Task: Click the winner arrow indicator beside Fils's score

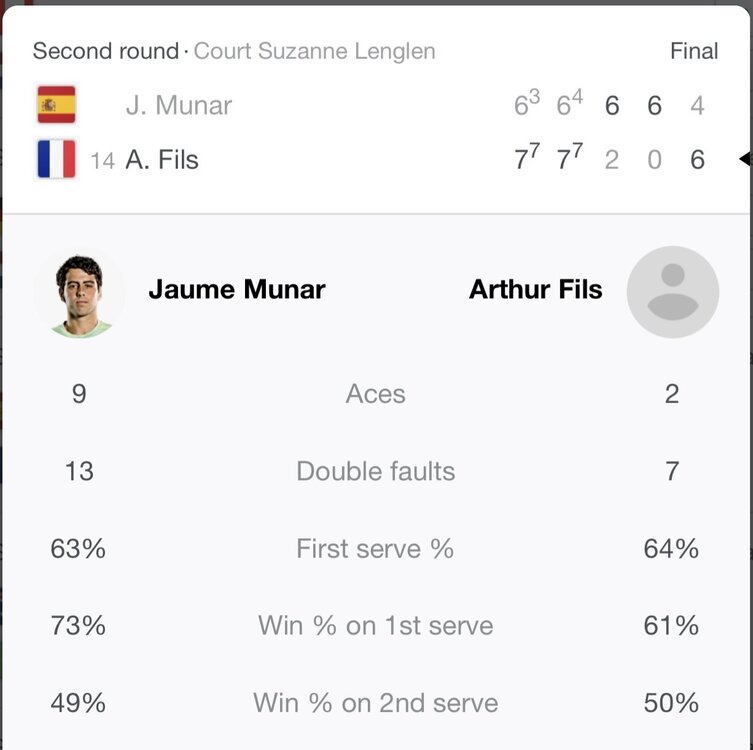Action: [x=744, y=159]
